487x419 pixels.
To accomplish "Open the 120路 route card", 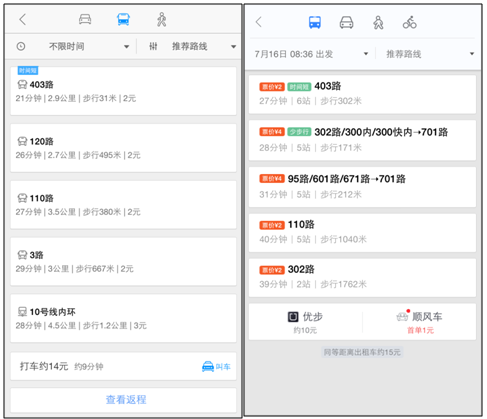I will click(123, 148).
